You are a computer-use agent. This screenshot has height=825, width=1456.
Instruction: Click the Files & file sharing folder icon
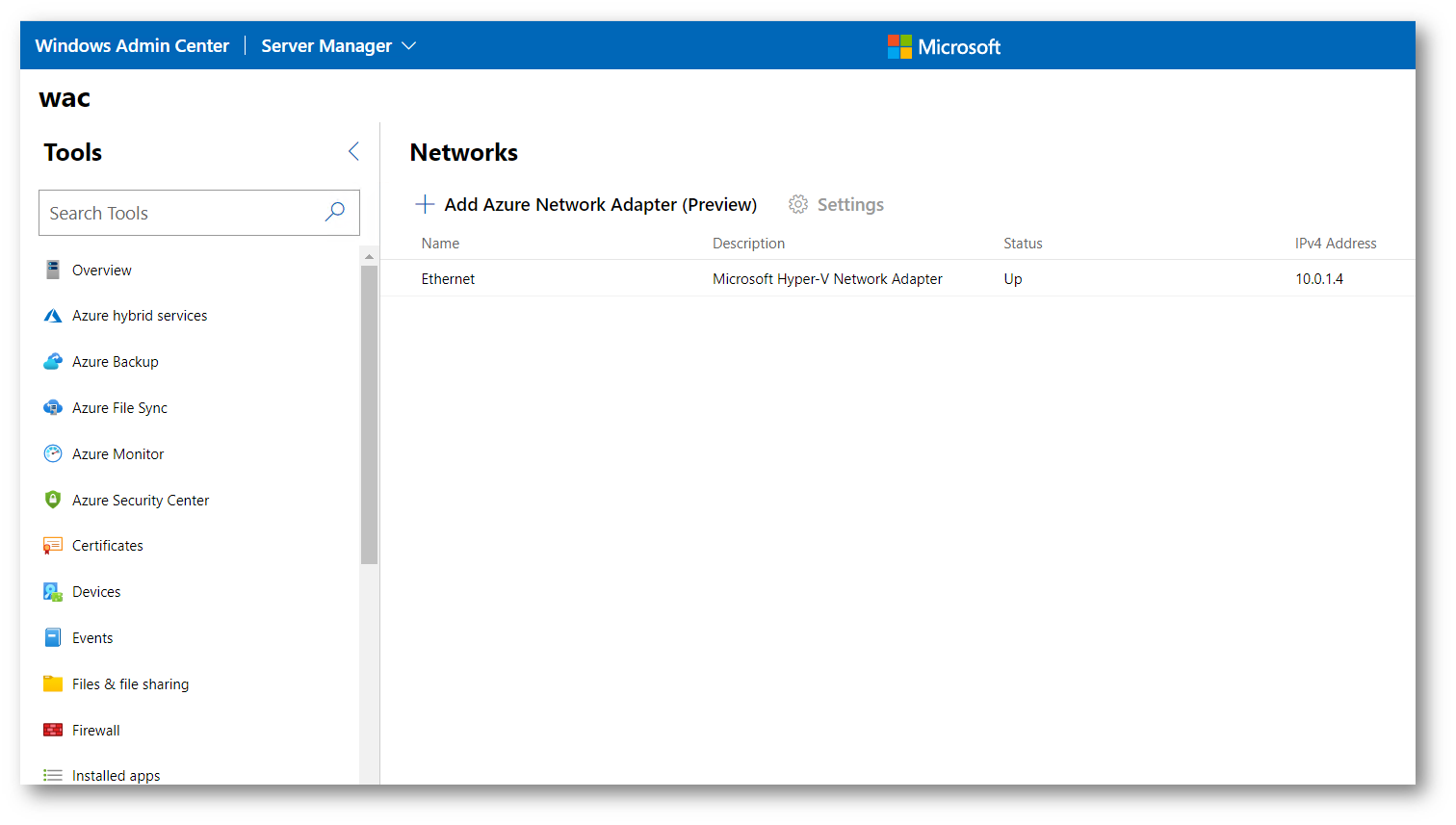53,683
